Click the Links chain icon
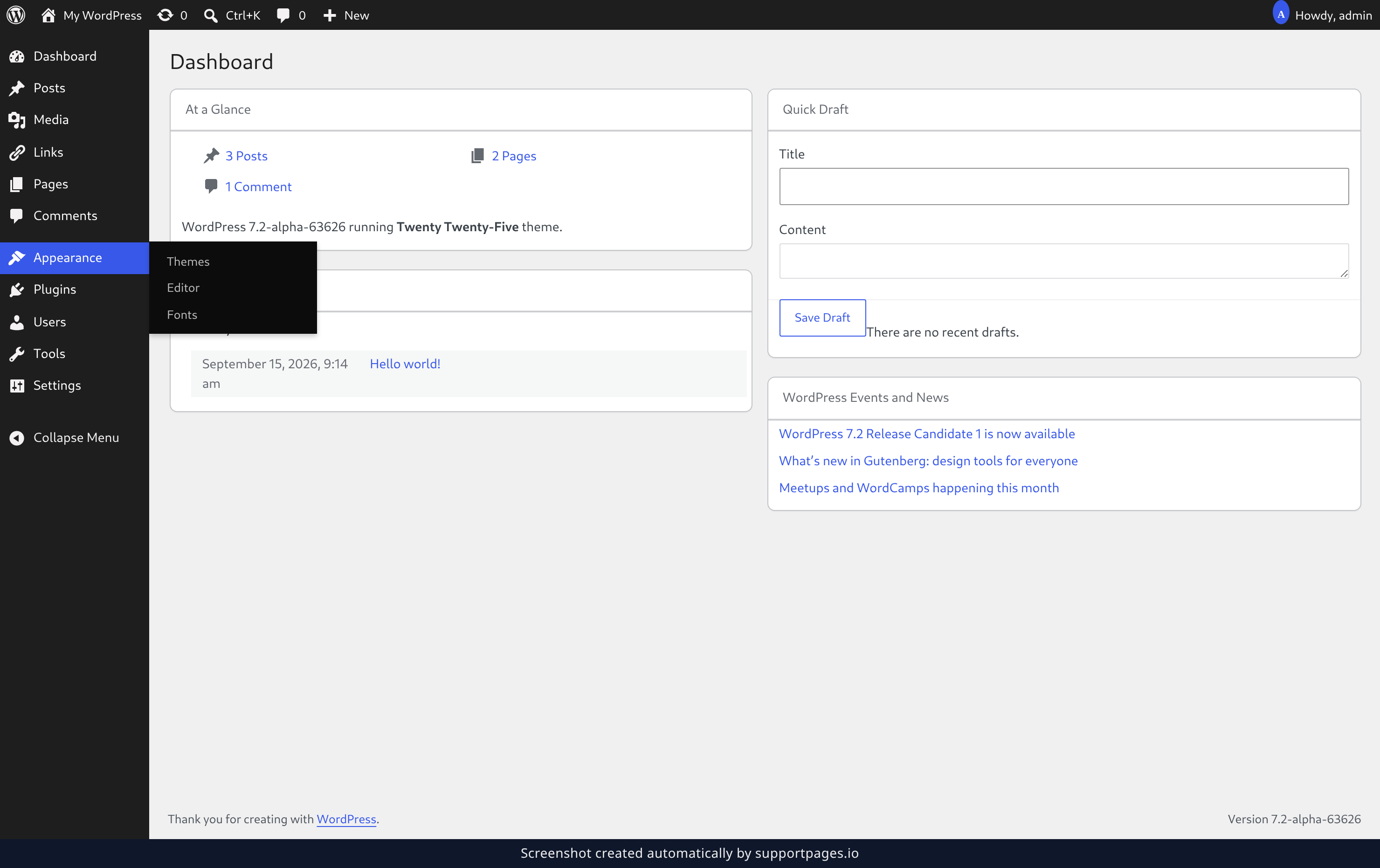The image size is (1380, 868). point(17,152)
